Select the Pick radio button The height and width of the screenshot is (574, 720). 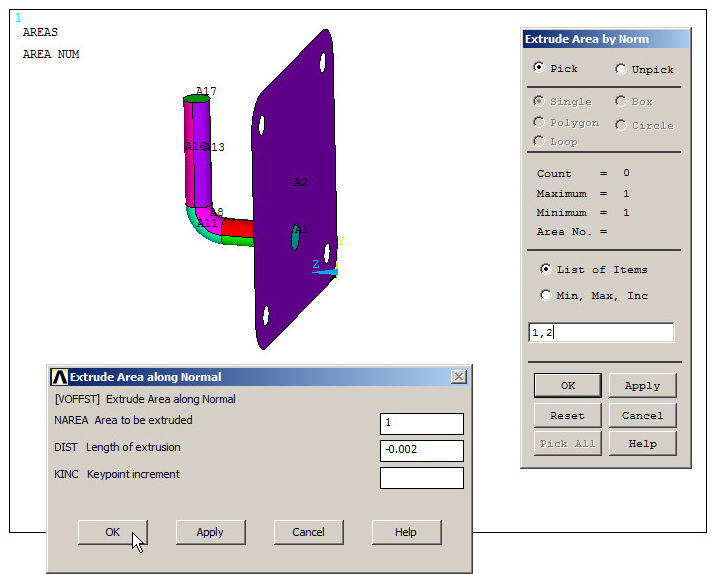tap(540, 68)
